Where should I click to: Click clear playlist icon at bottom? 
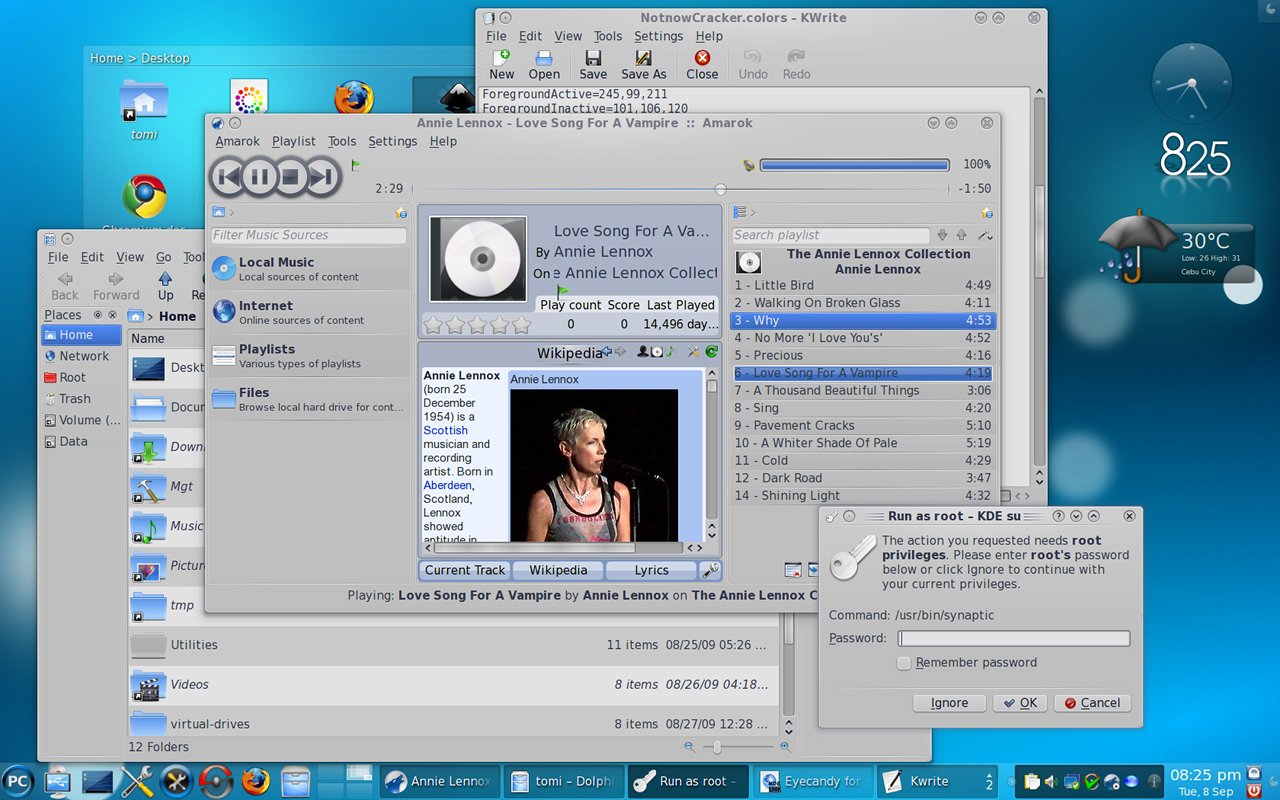[793, 570]
